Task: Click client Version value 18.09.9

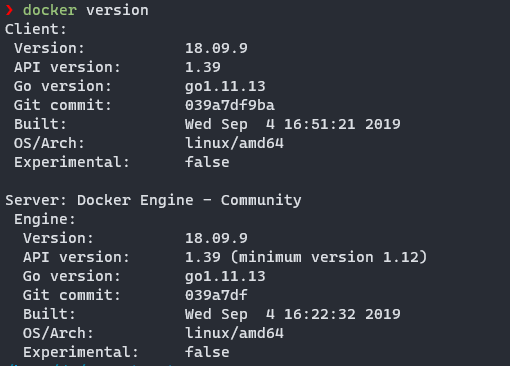Action: click(216, 48)
